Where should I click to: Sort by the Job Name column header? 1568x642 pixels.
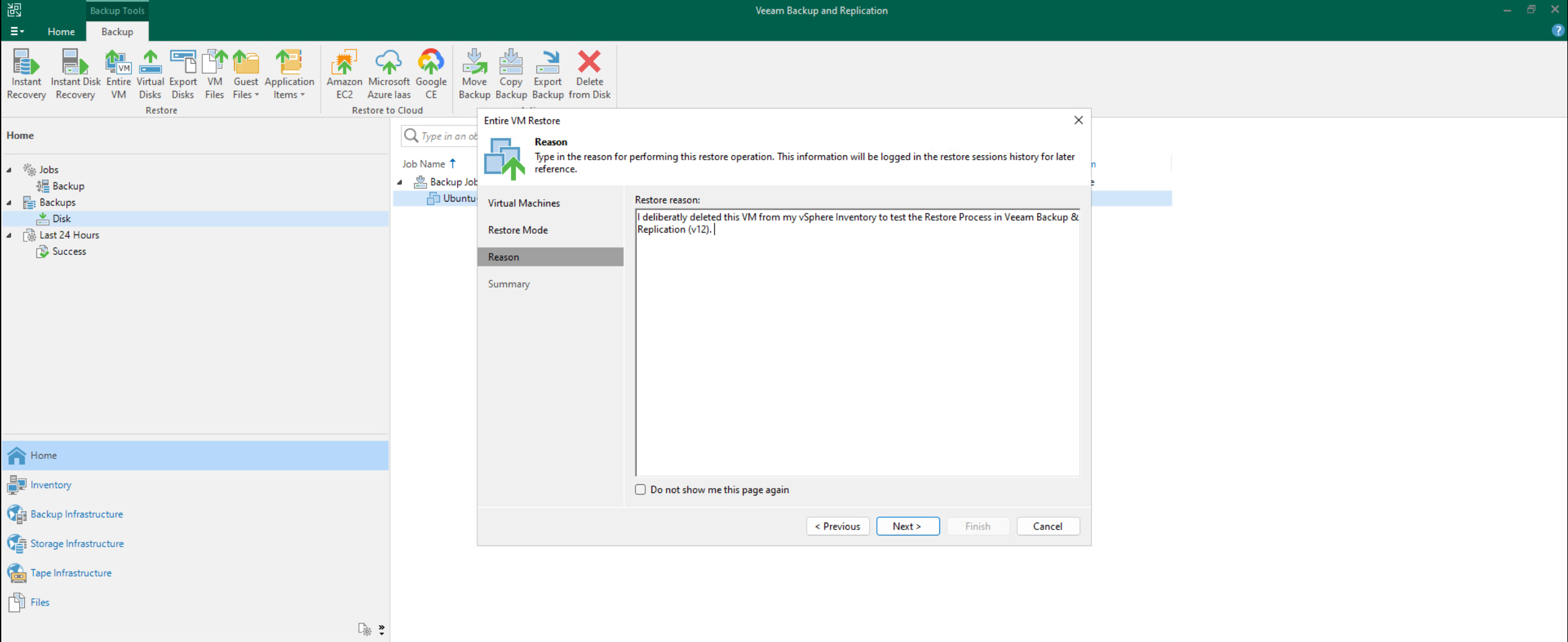[423, 164]
